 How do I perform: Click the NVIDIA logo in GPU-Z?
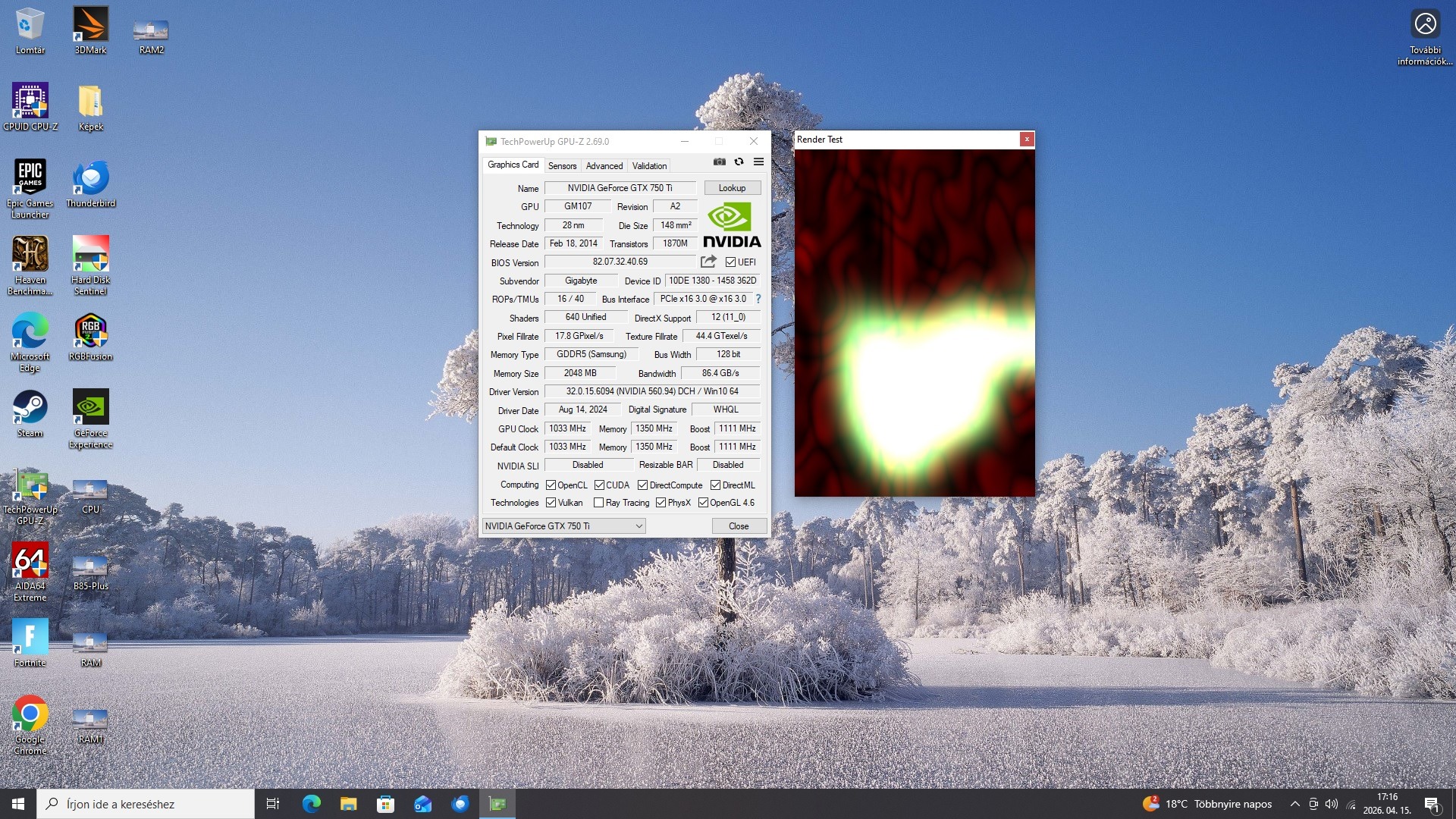point(731,226)
